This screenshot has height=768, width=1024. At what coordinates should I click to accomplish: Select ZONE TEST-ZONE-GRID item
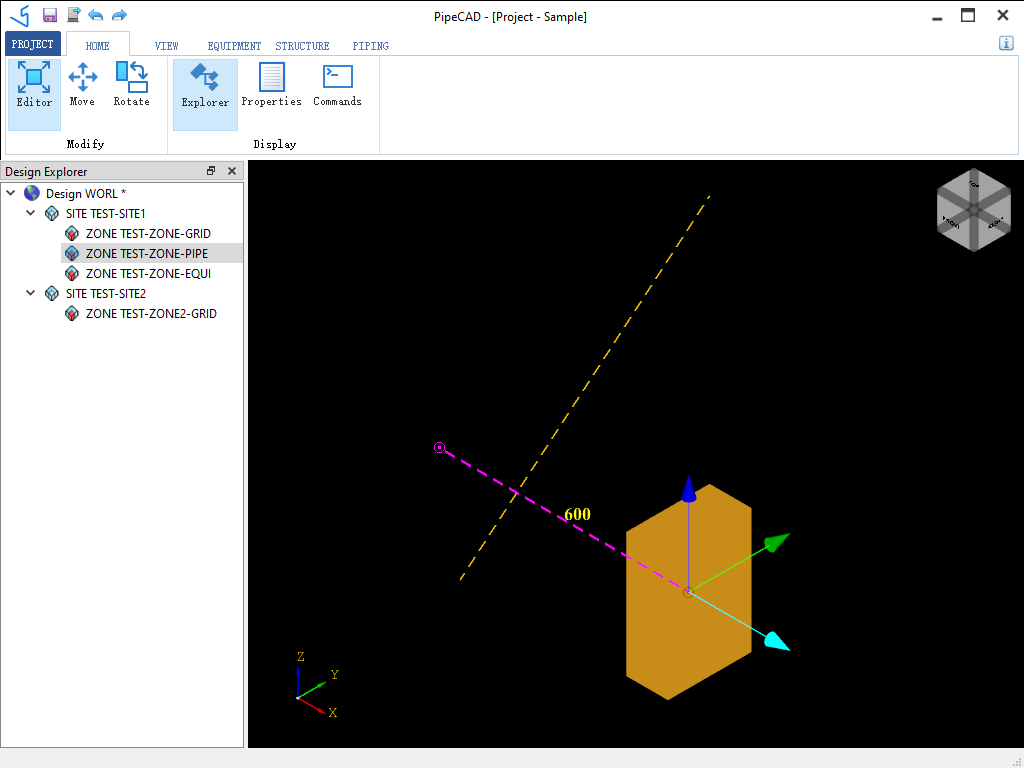[x=148, y=234]
